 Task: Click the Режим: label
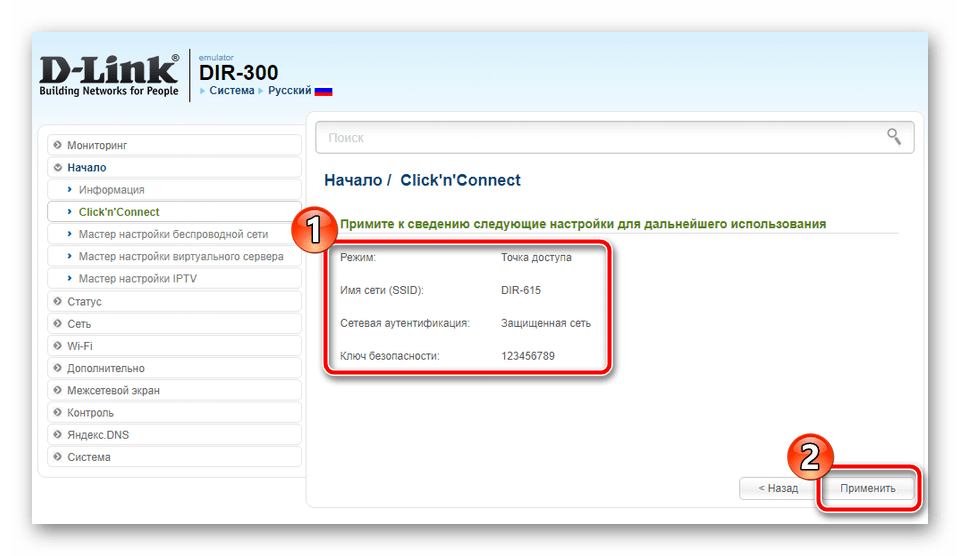pyautogui.click(x=358, y=257)
